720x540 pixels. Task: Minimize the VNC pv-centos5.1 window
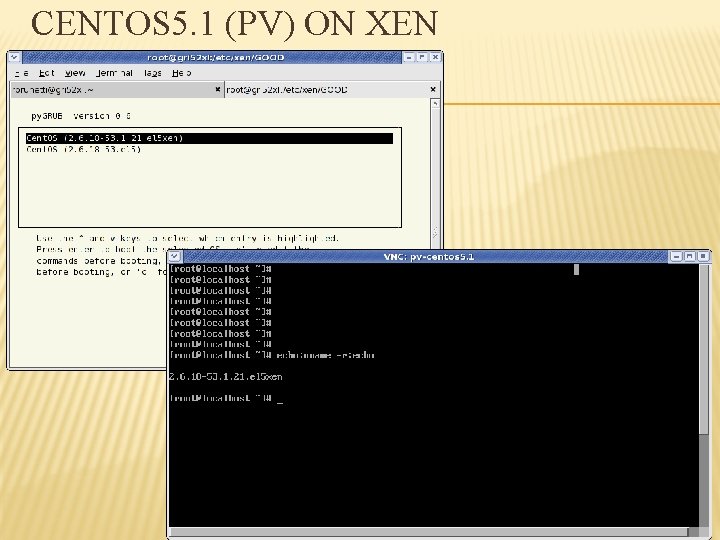[675, 256]
